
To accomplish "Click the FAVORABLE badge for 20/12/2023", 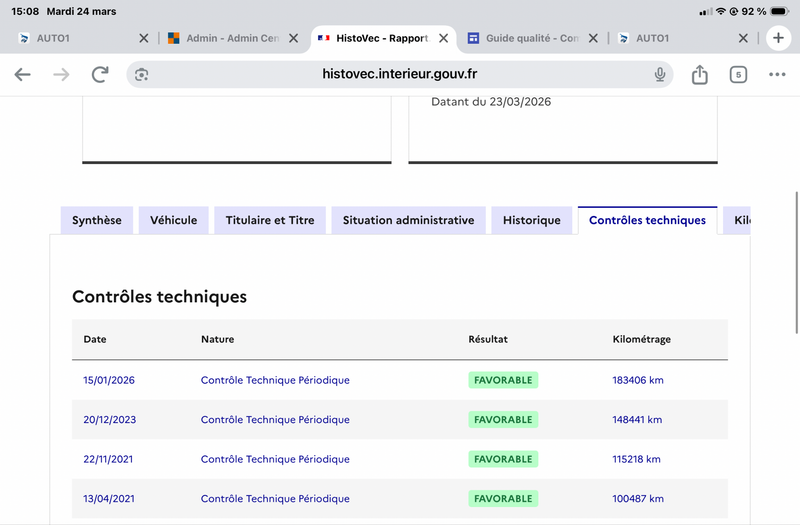I will pyautogui.click(x=503, y=420).
